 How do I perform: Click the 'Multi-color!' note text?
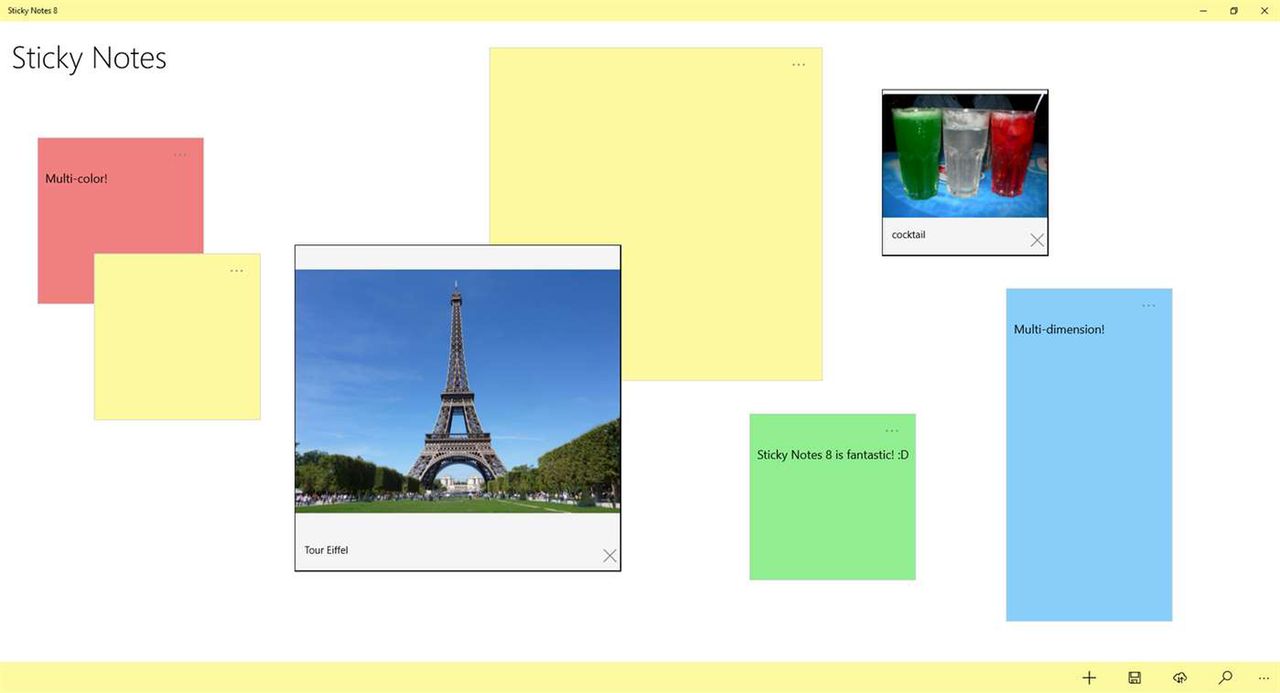[76, 179]
